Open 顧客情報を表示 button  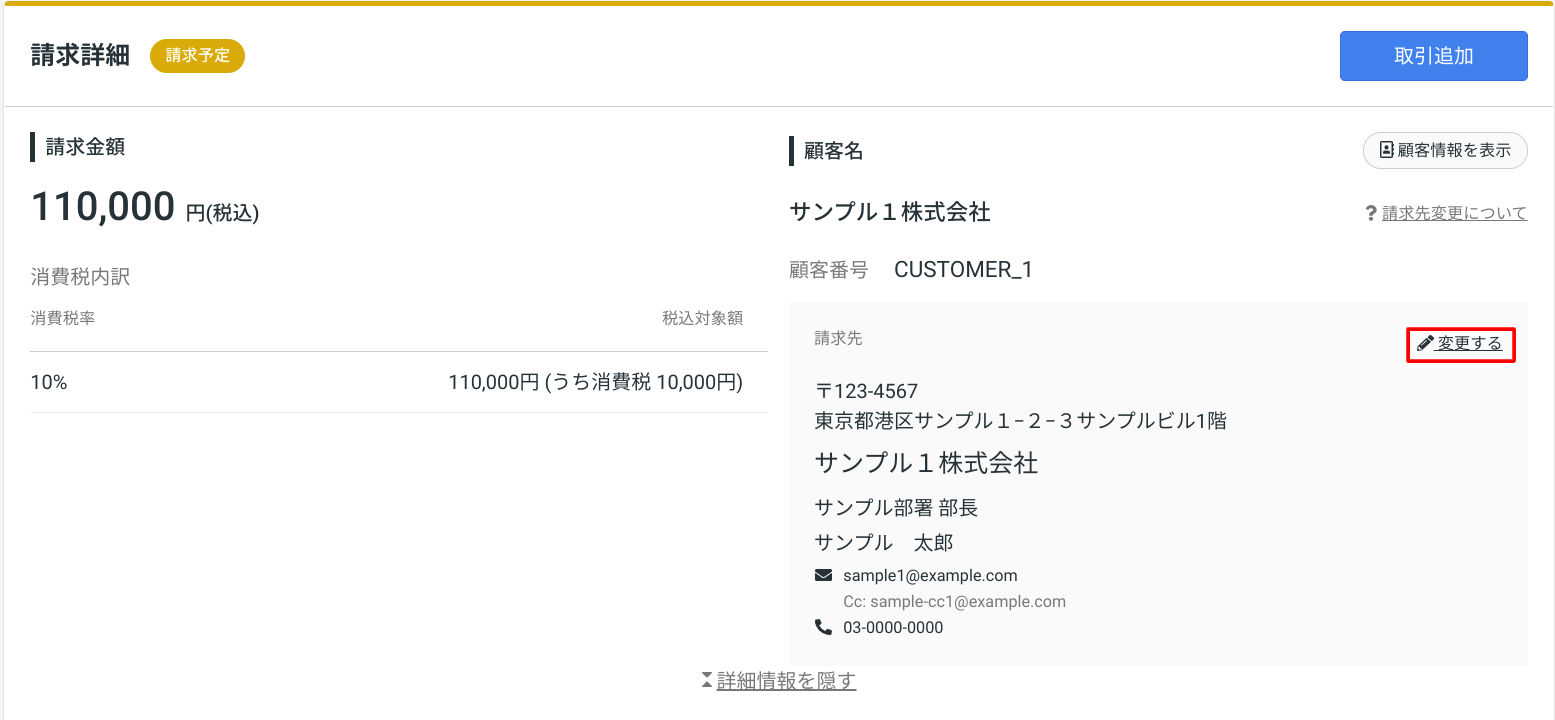1445,150
